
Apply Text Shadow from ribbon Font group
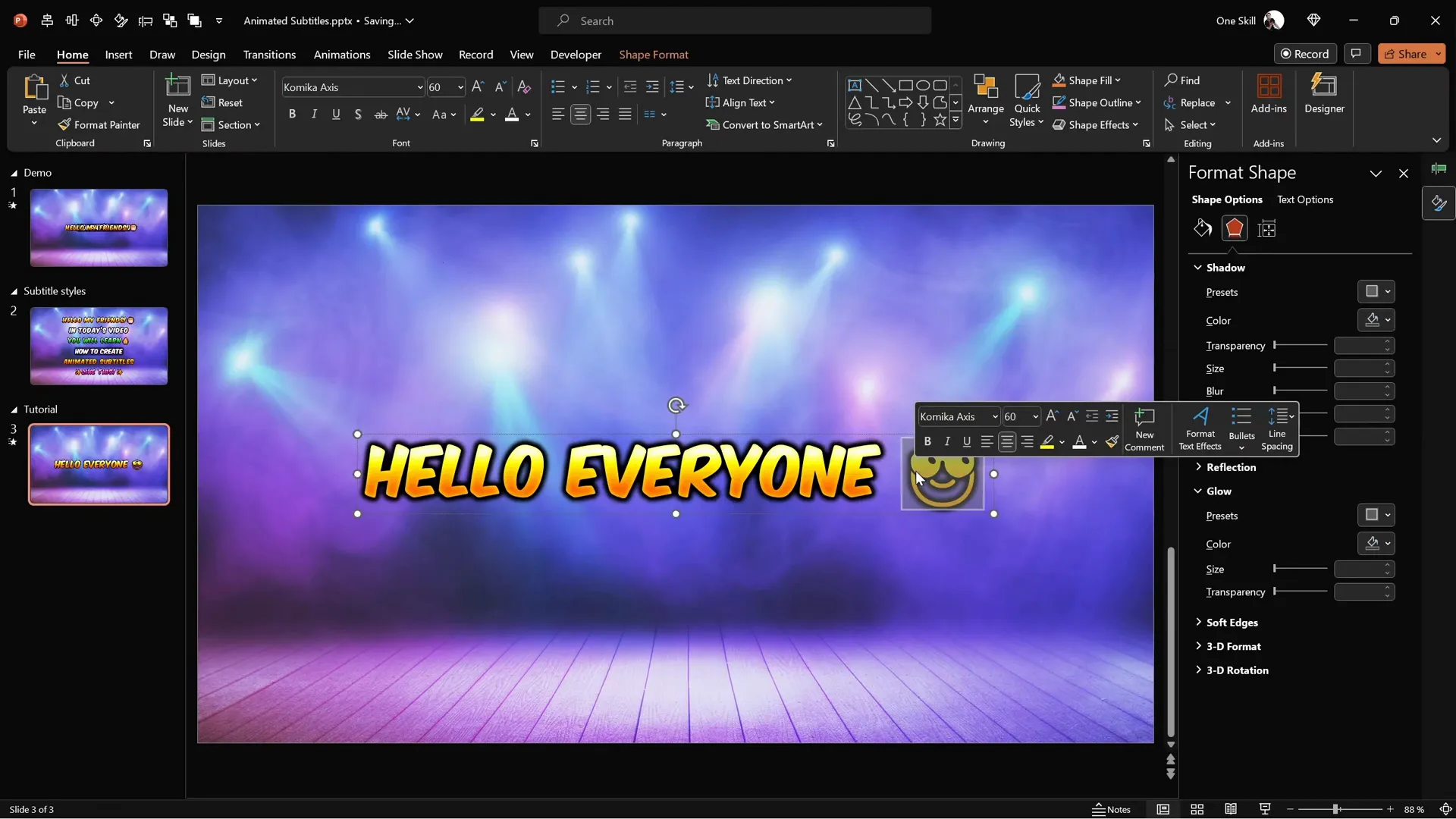coord(358,115)
